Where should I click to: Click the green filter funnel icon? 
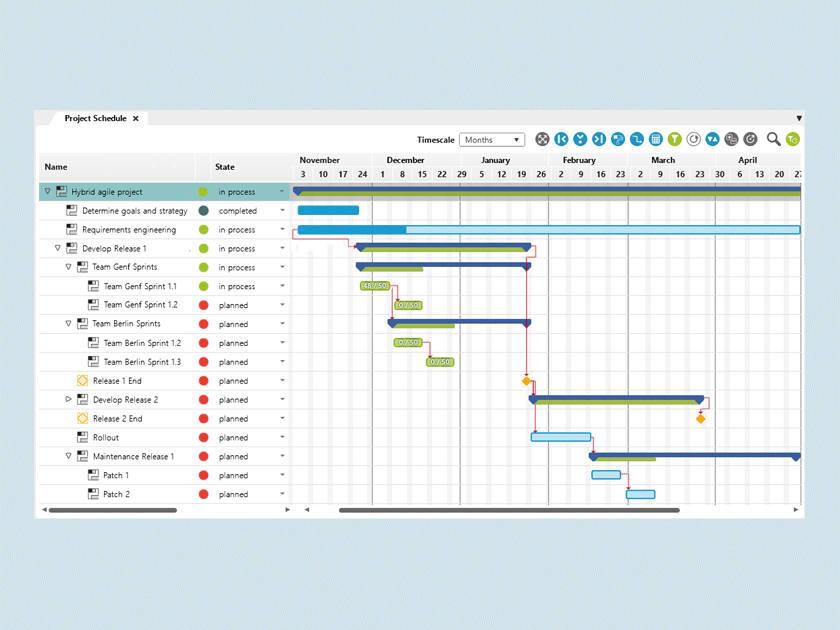675,140
